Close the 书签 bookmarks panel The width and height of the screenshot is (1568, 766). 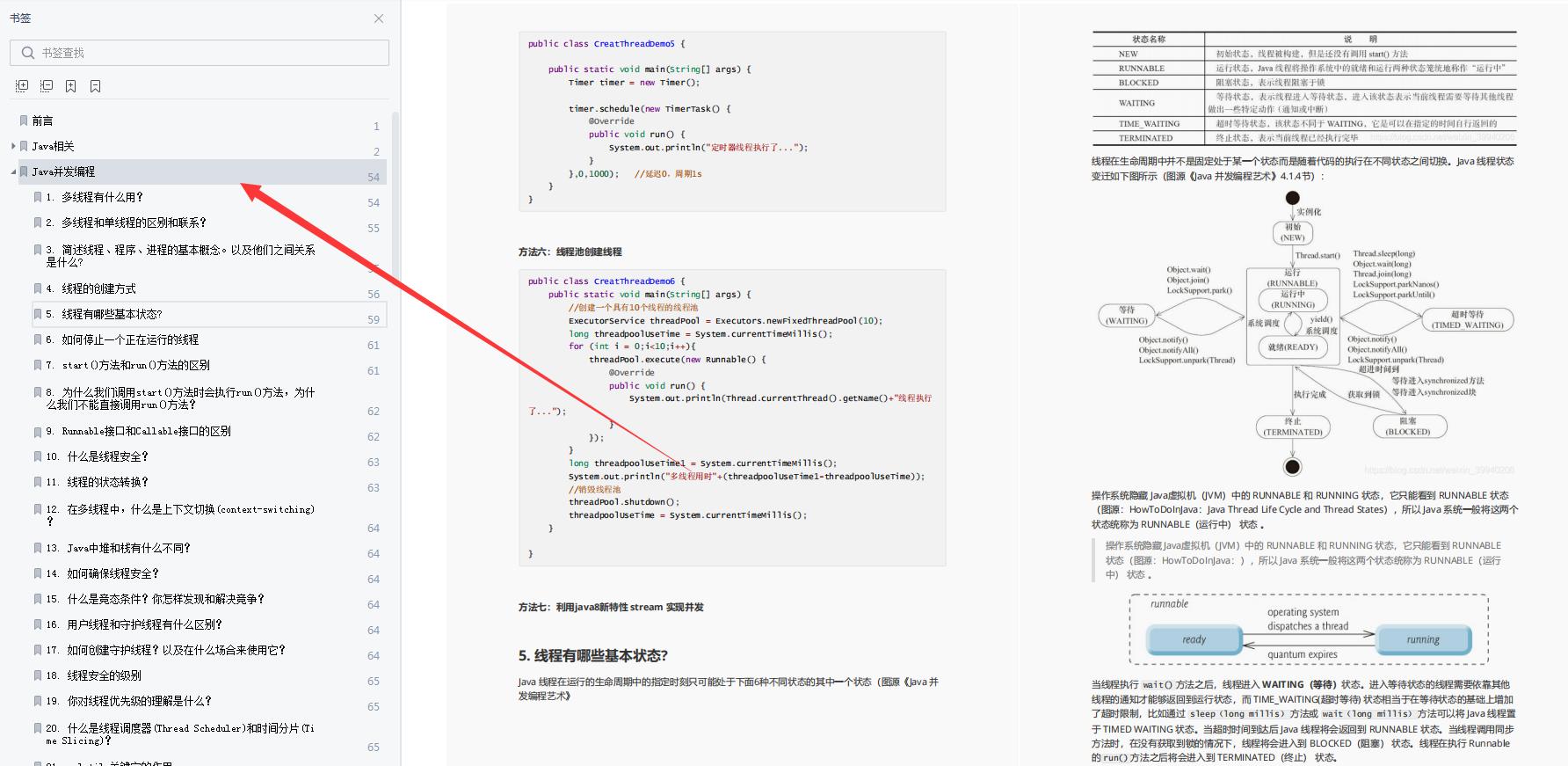tap(378, 18)
